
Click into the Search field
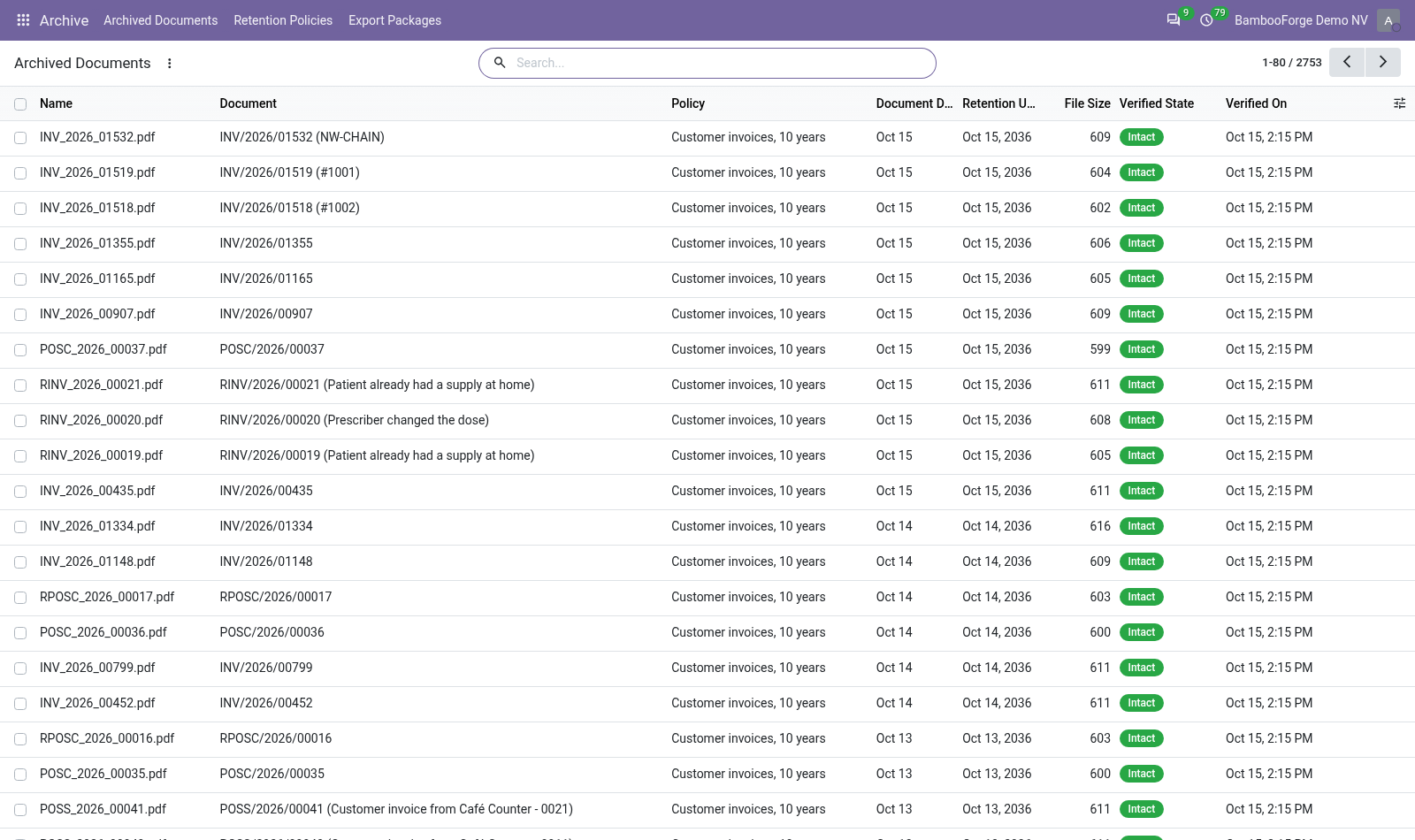tap(721, 63)
